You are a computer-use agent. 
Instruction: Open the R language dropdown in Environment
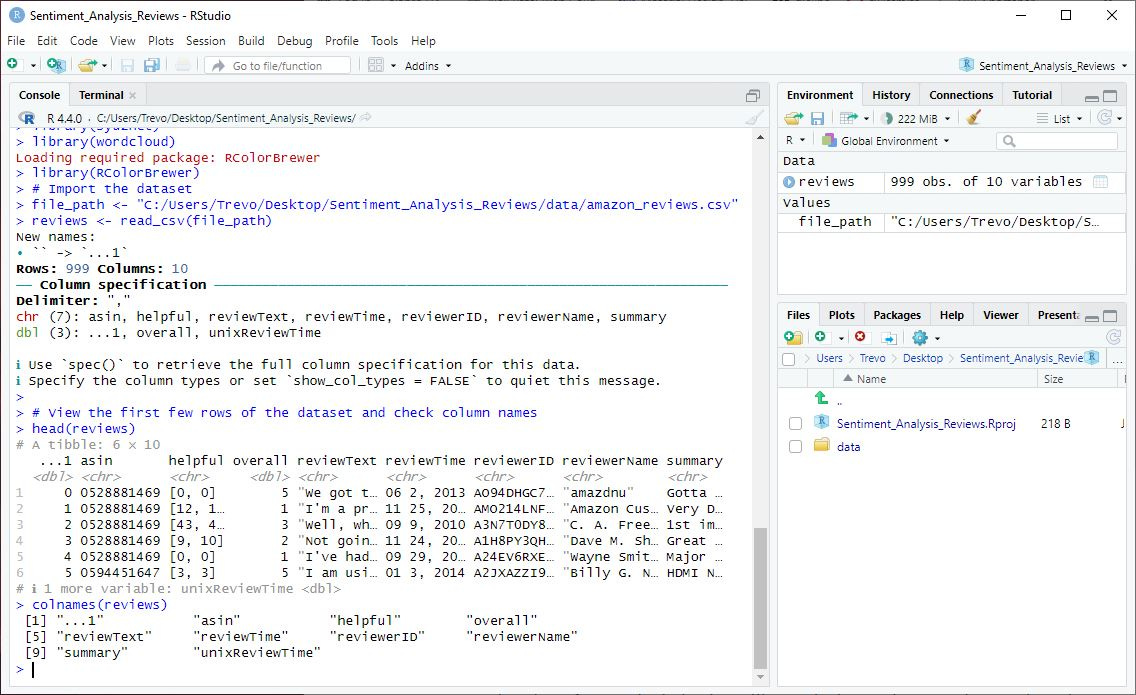pos(795,141)
